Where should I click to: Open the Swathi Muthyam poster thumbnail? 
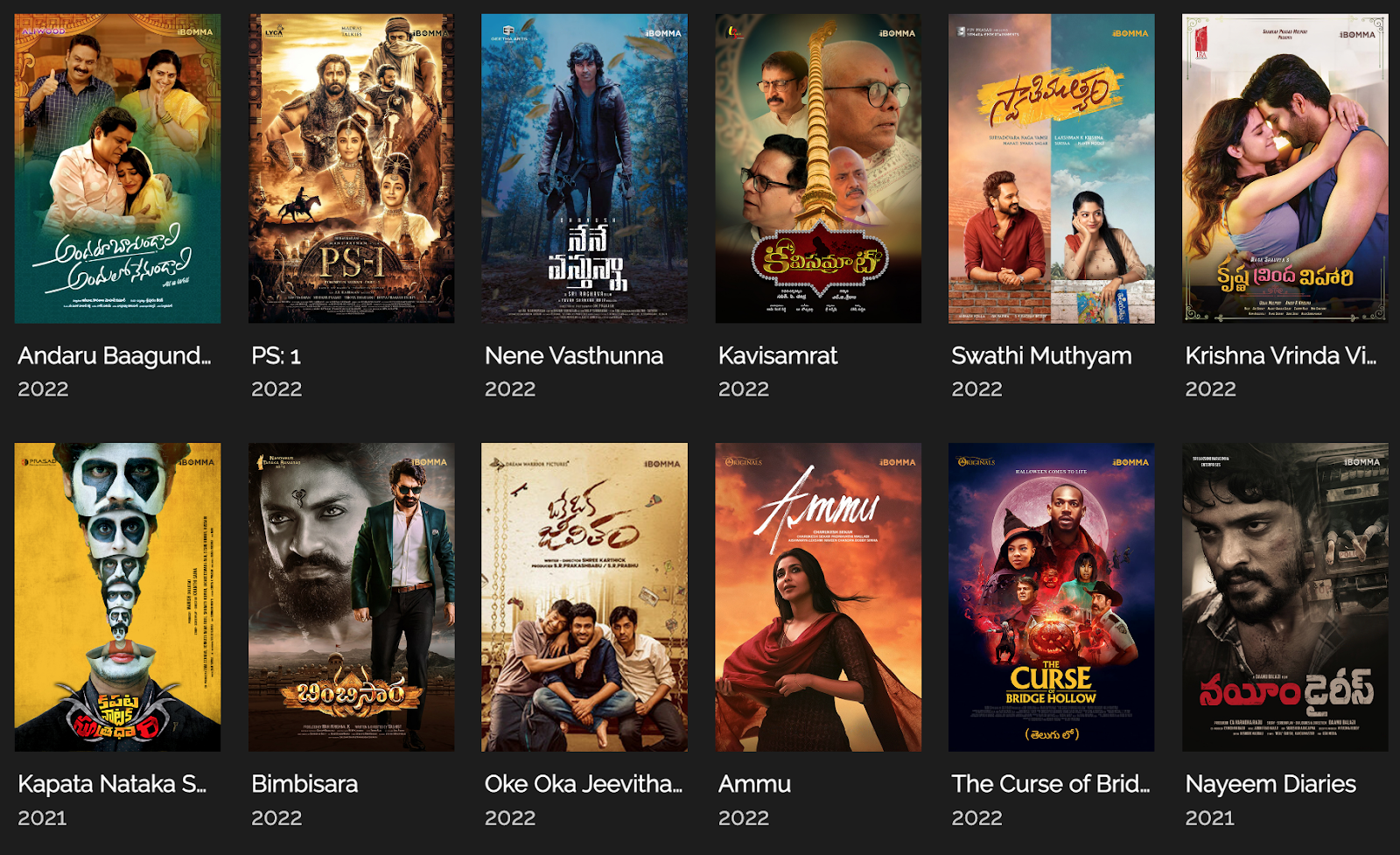[1051, 168]
